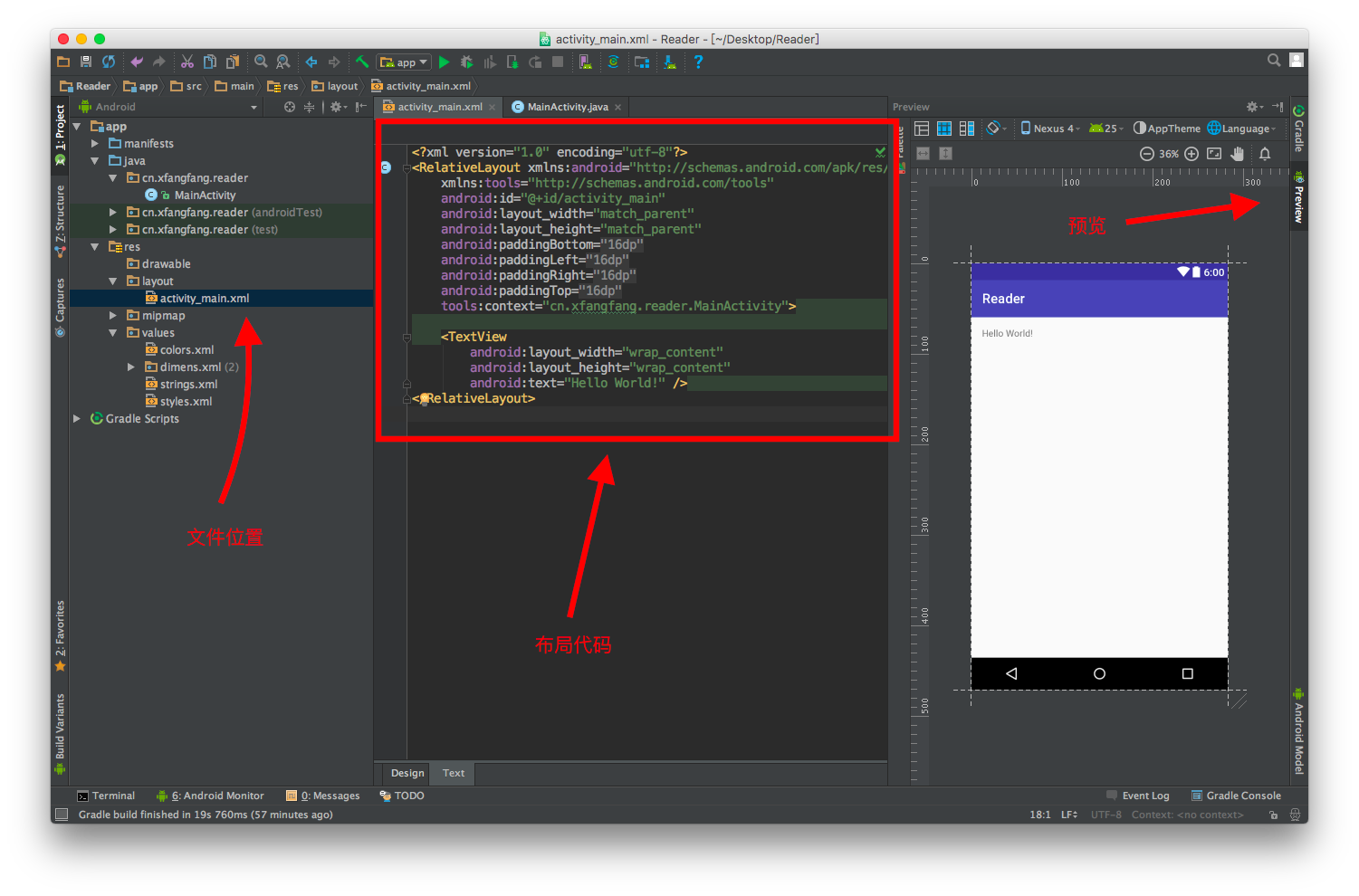Toggle Design plus Blueprint view icon
Image resolution: width=1359 pixels, height=896 pixels.
tap(967, 129)
